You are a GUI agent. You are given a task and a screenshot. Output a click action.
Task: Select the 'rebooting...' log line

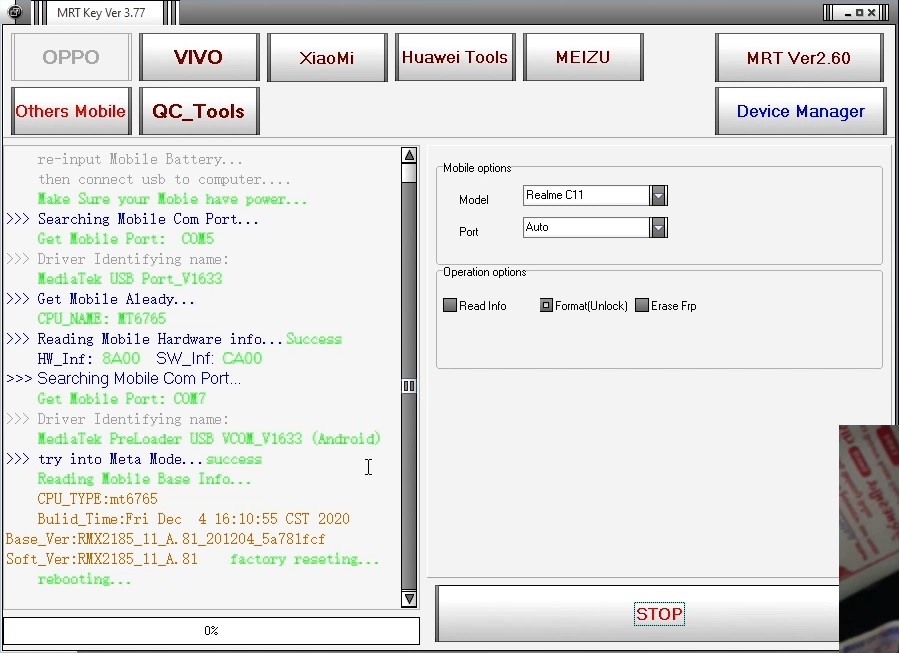pyautogui.click(x=84, y=580)
